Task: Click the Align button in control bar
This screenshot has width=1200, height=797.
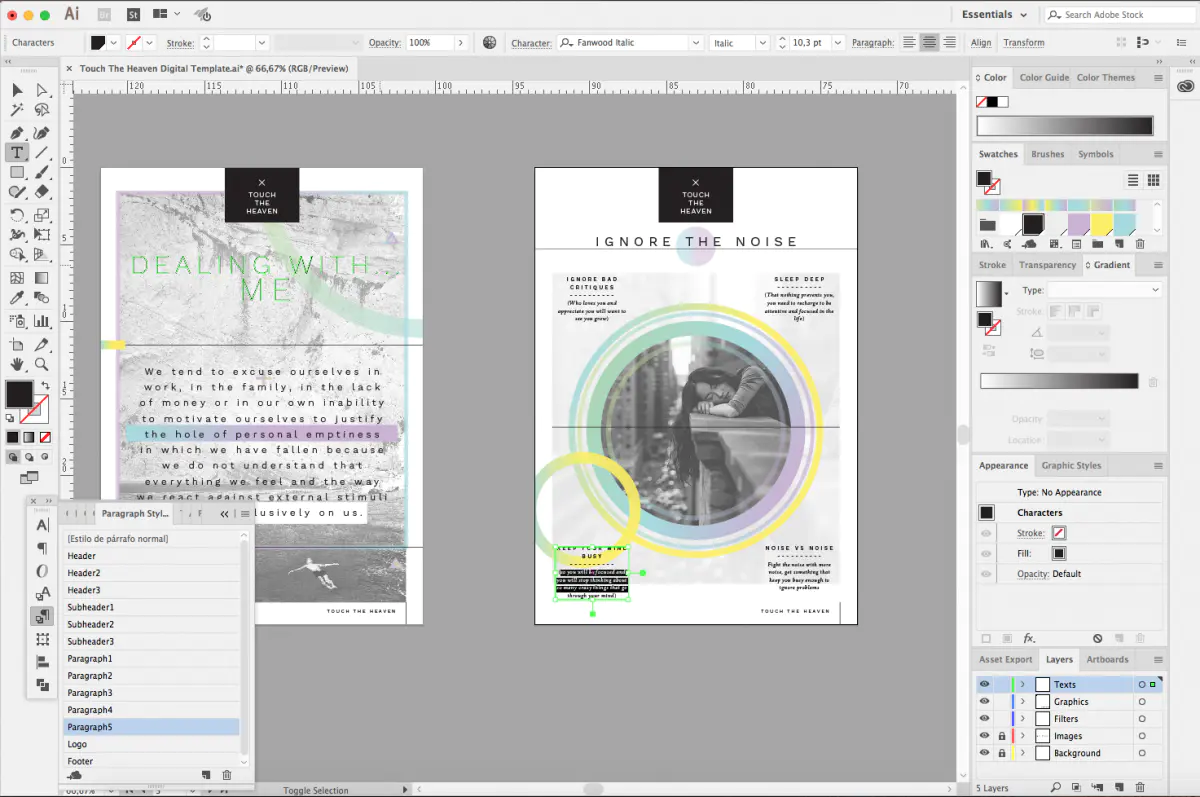Action: (981, 43)
